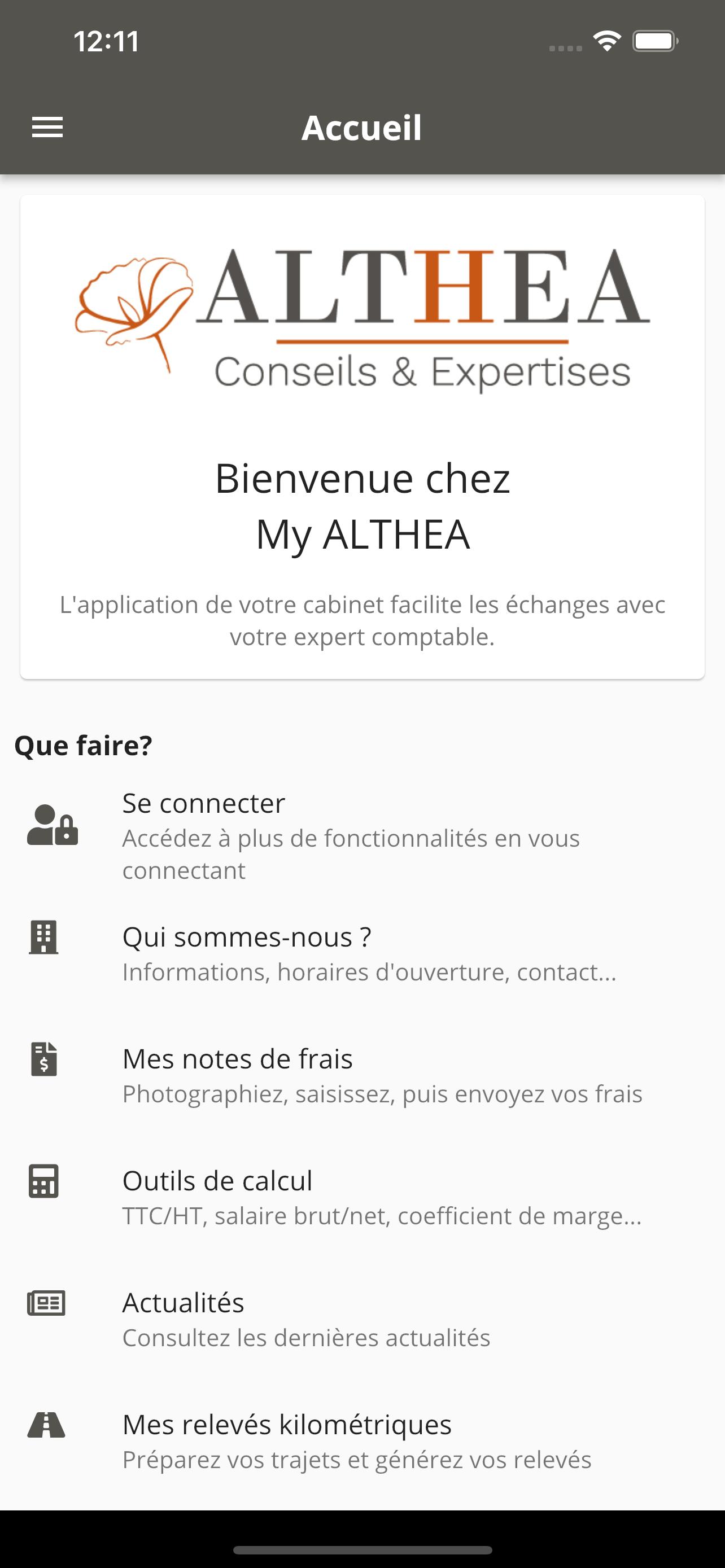This screenshot has width=725, height=1568.
Task: Select Outils de calcul
Action: [362, 1197]
